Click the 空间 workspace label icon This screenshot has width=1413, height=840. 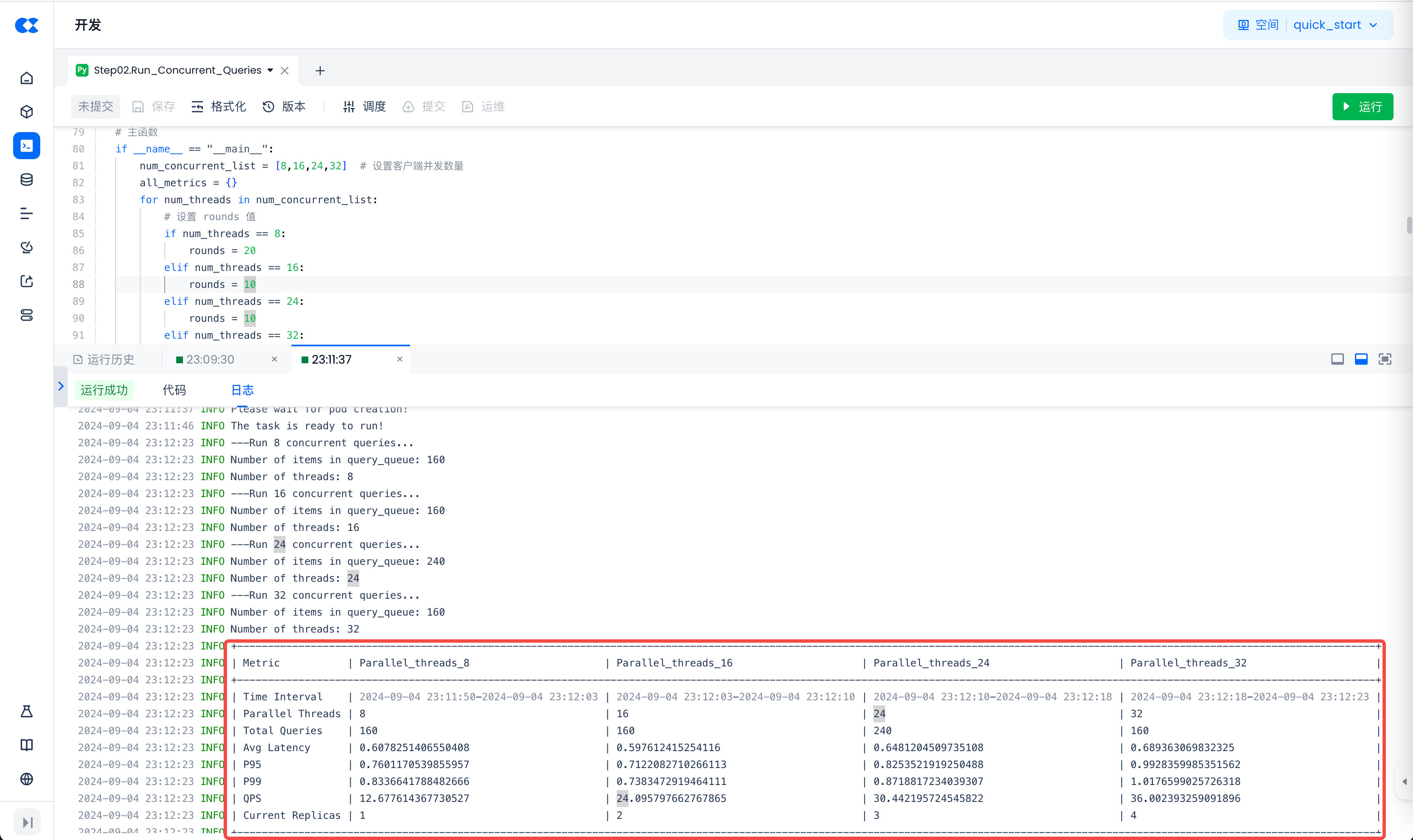[x=1243, y=25]
